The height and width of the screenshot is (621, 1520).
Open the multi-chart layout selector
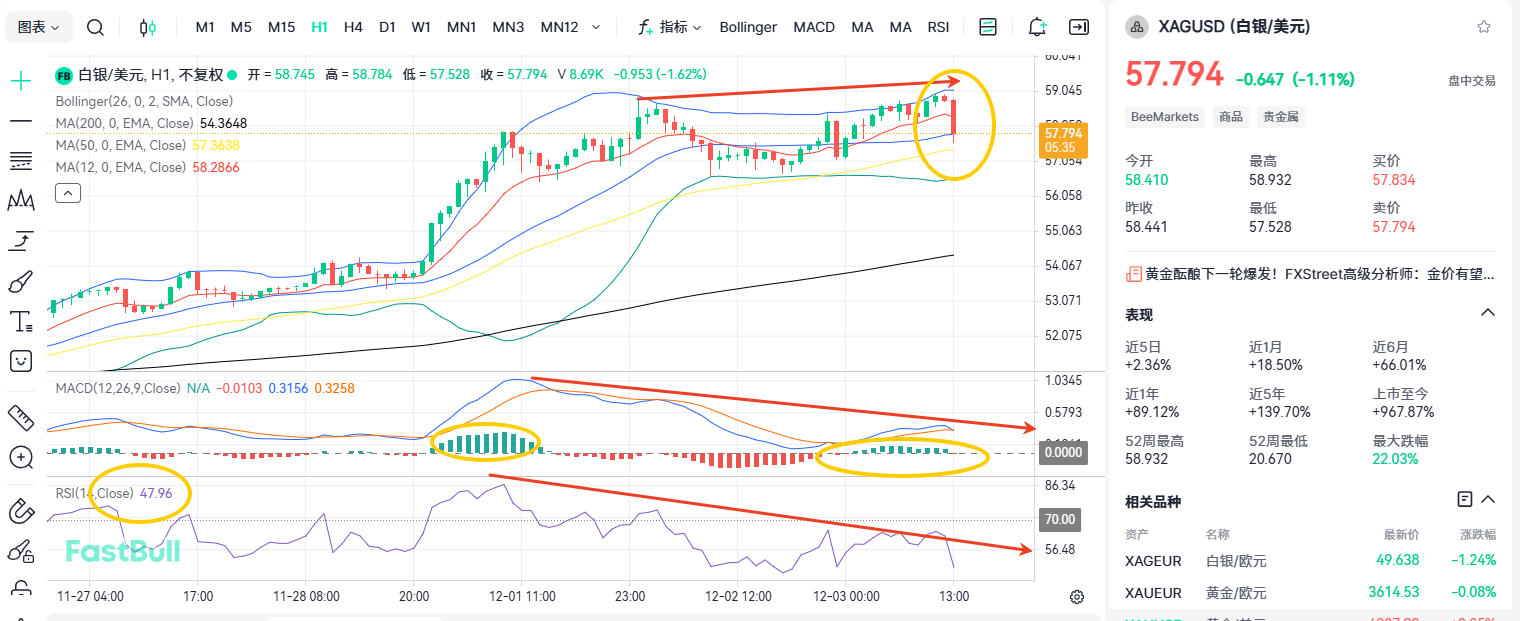[x=988, y=27]
